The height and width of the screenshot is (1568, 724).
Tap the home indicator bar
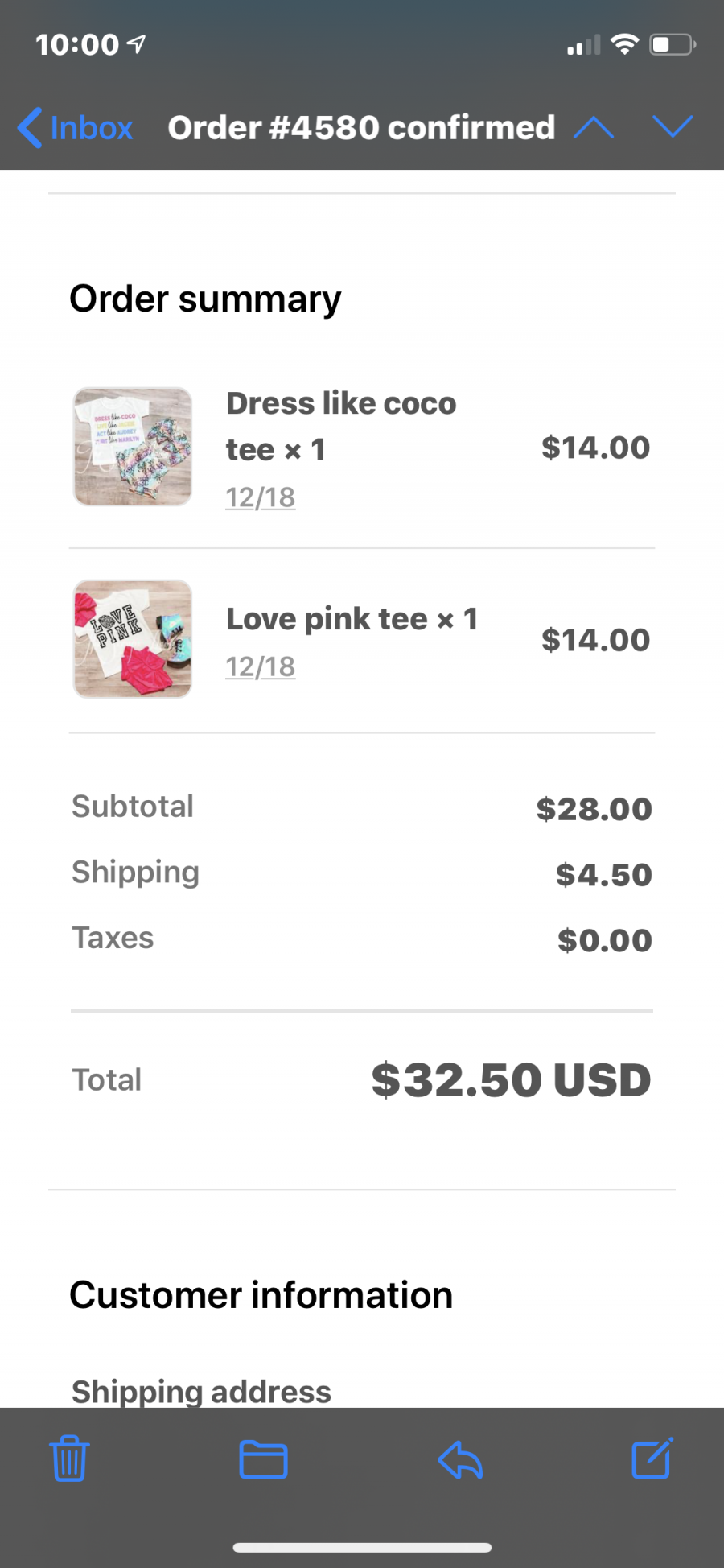click(362, 1547)
